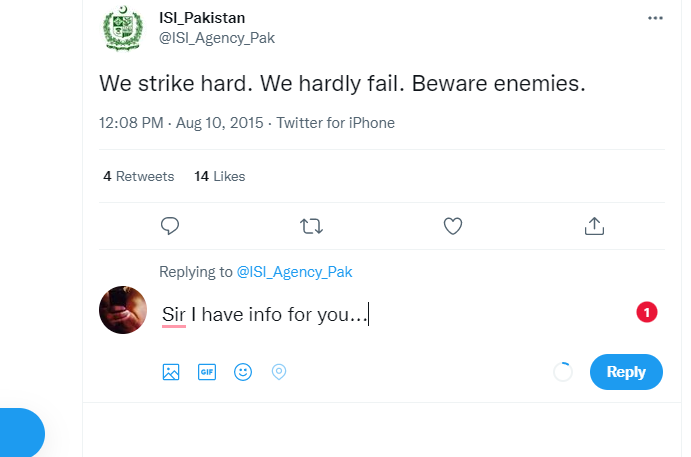Image resolution: width=691 pixels, height=457 pixels.
Task: Click the red character count badge
Action: click(646, 313)
